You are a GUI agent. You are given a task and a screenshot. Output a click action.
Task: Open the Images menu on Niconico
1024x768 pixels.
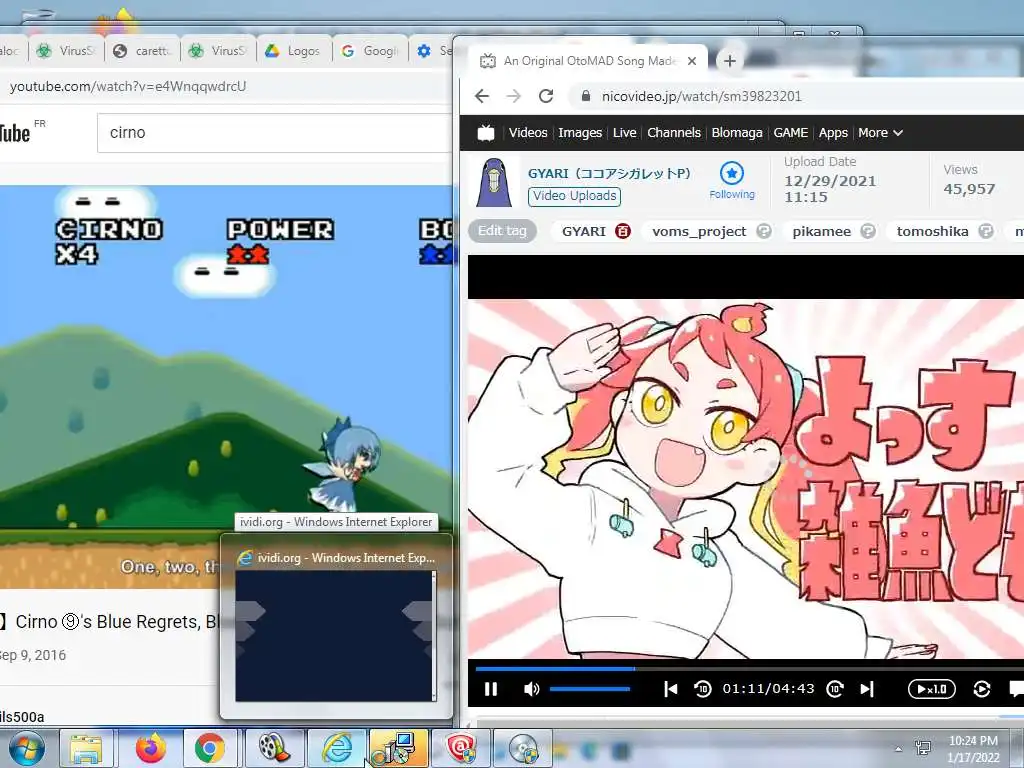(580, 133)
